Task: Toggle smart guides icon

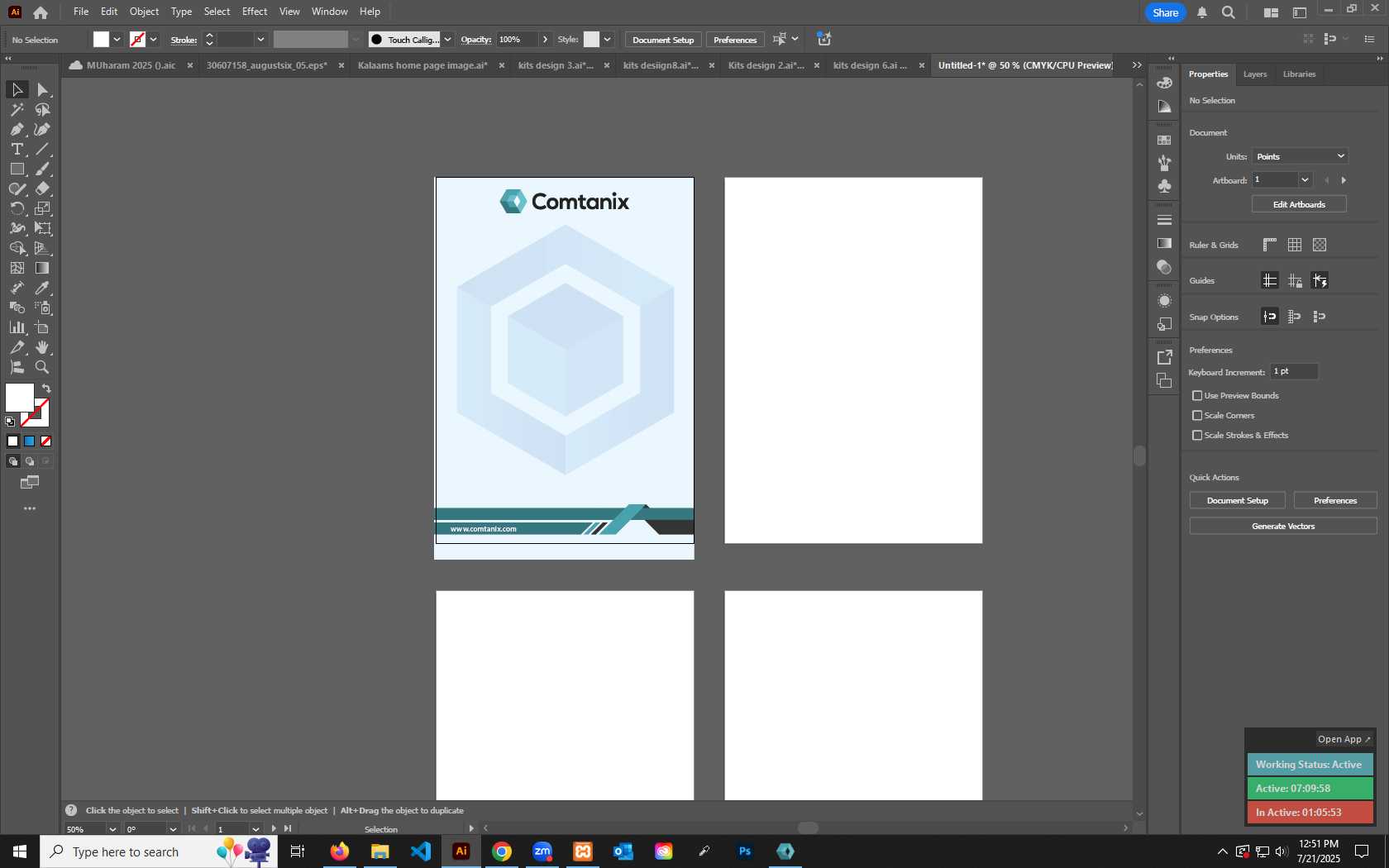Action: point(1320,280)
